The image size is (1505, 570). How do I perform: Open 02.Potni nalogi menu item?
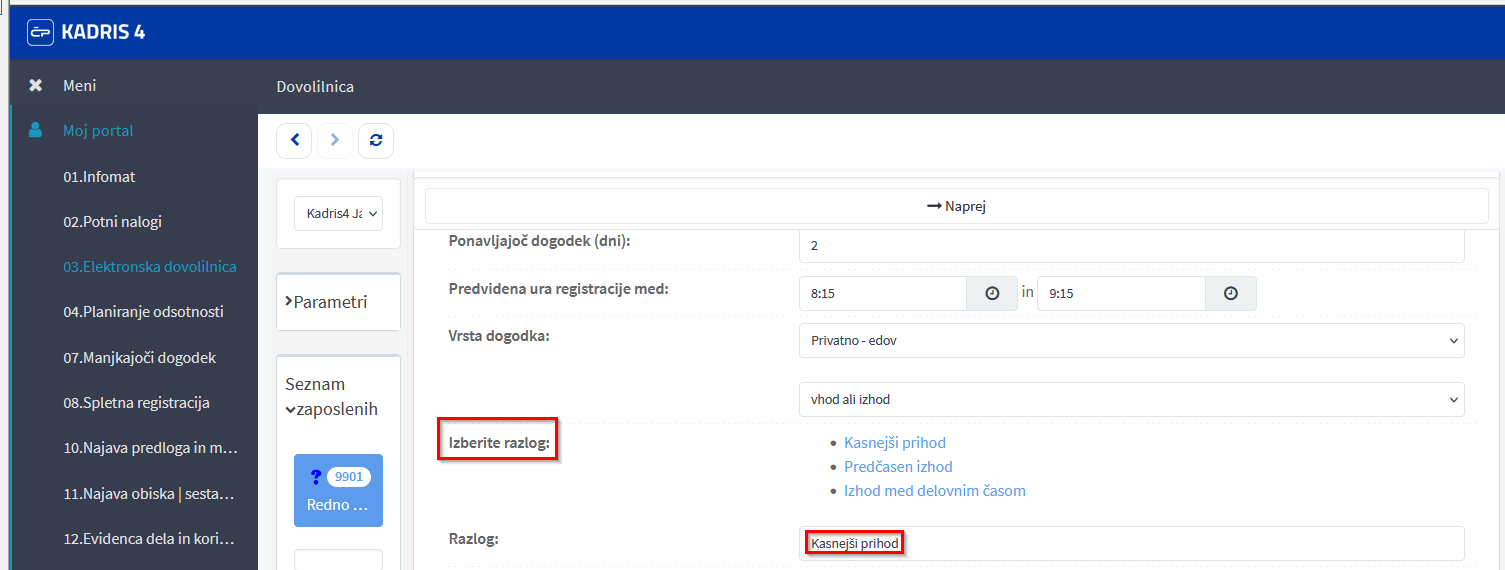[112, 222]
